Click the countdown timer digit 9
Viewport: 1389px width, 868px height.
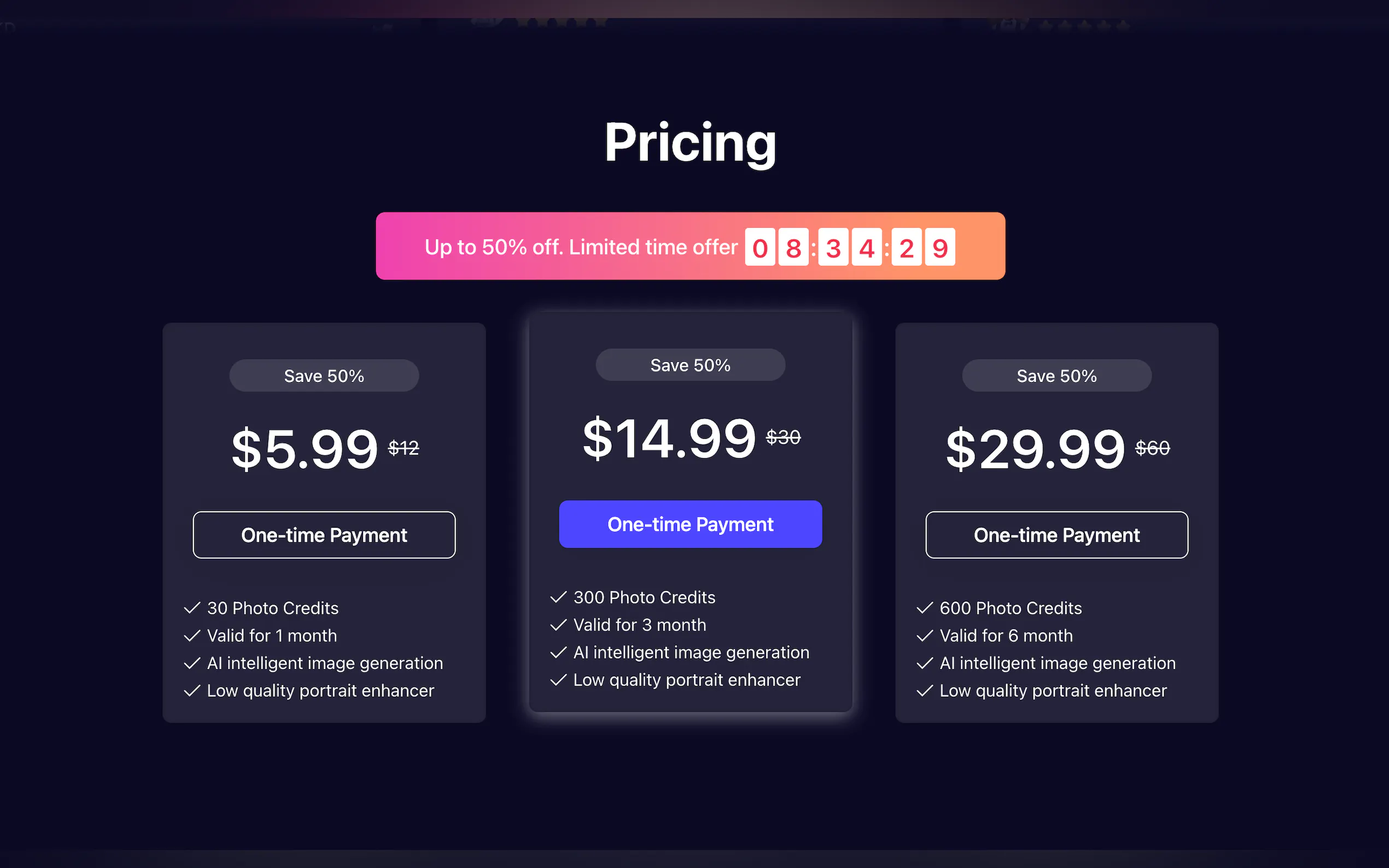coord(940,248)
